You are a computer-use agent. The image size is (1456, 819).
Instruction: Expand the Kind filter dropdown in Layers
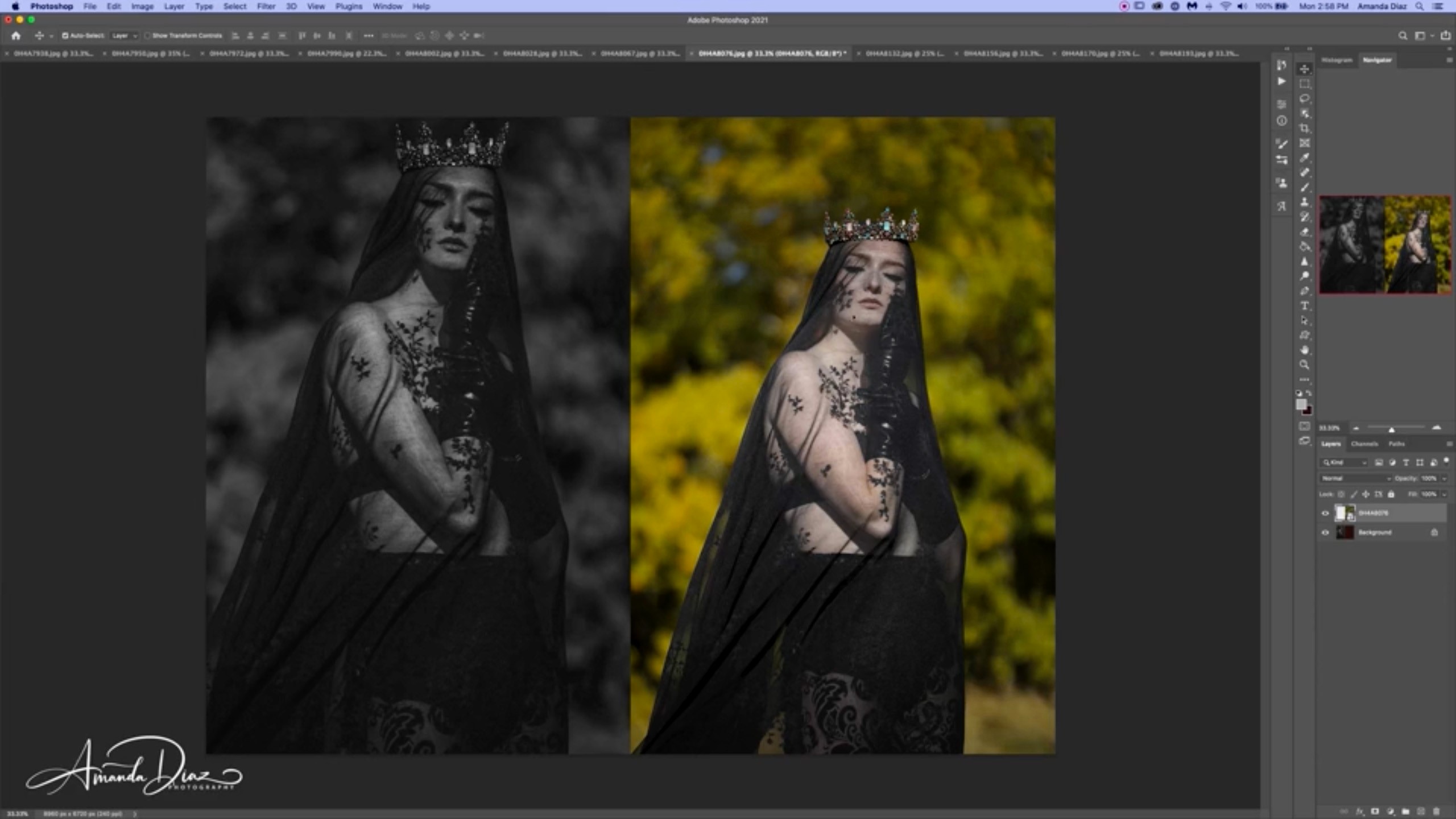click(x=1344, y=462)
